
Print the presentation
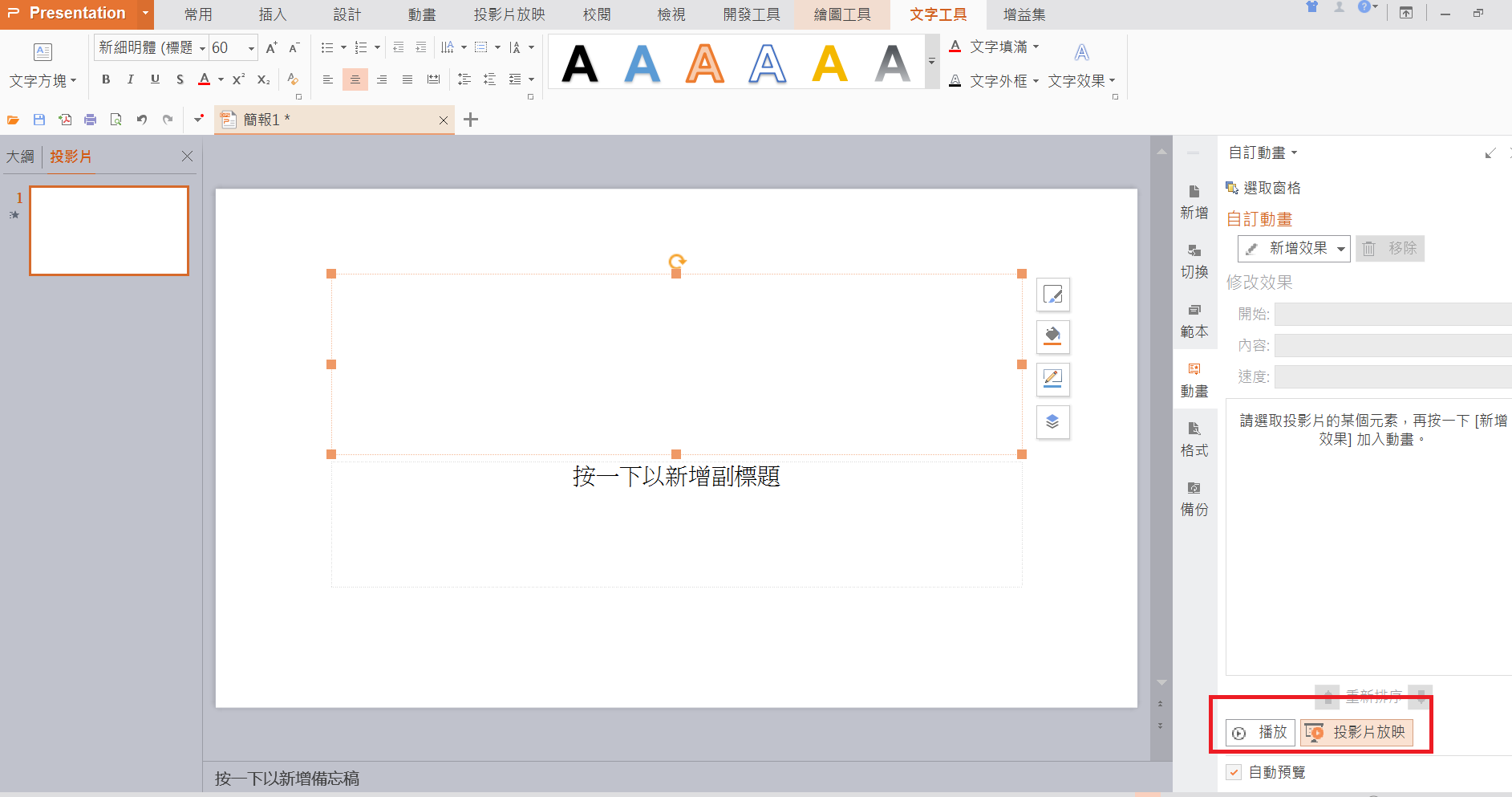coord(90,120)
